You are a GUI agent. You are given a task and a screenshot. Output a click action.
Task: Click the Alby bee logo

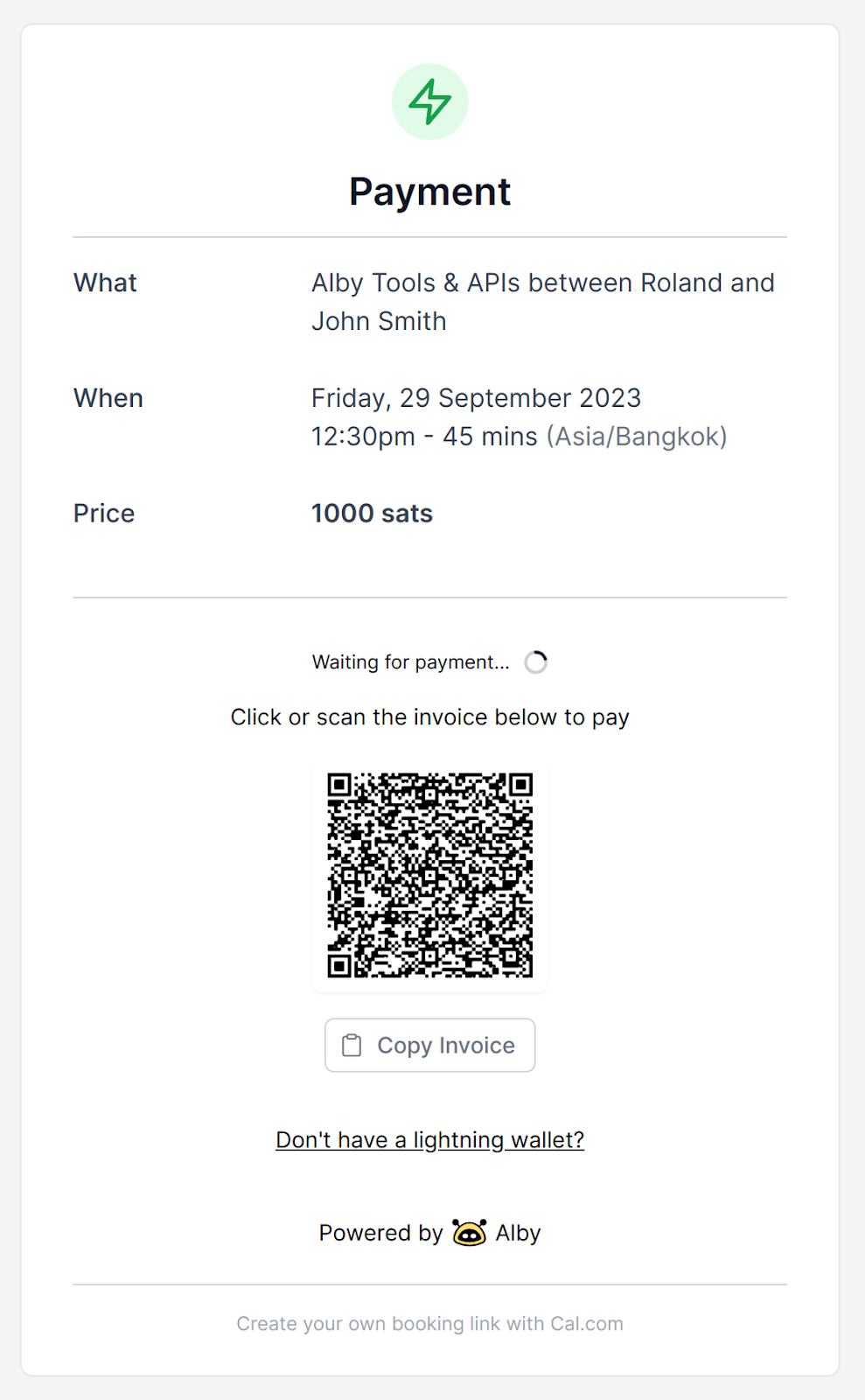(470, 1232)
